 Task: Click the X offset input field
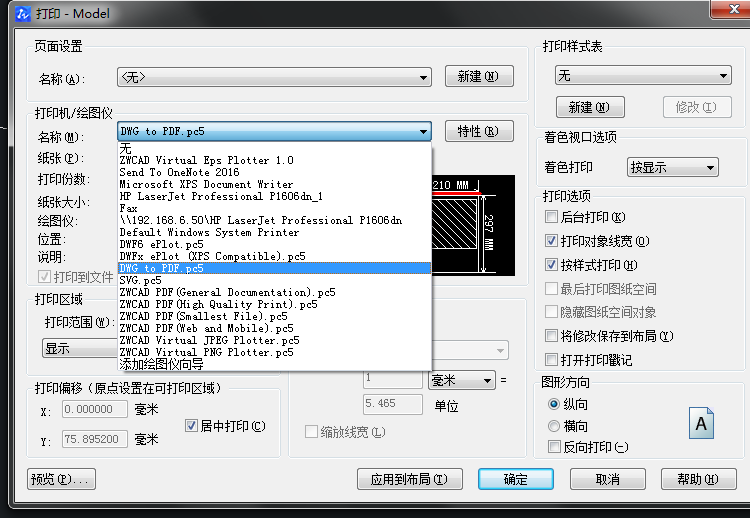(x=95, y=409)
